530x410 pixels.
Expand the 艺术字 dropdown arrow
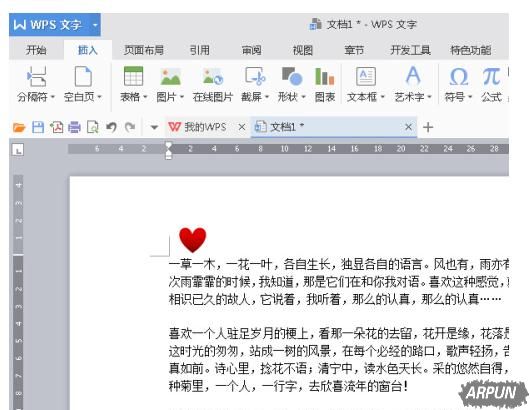429,97
